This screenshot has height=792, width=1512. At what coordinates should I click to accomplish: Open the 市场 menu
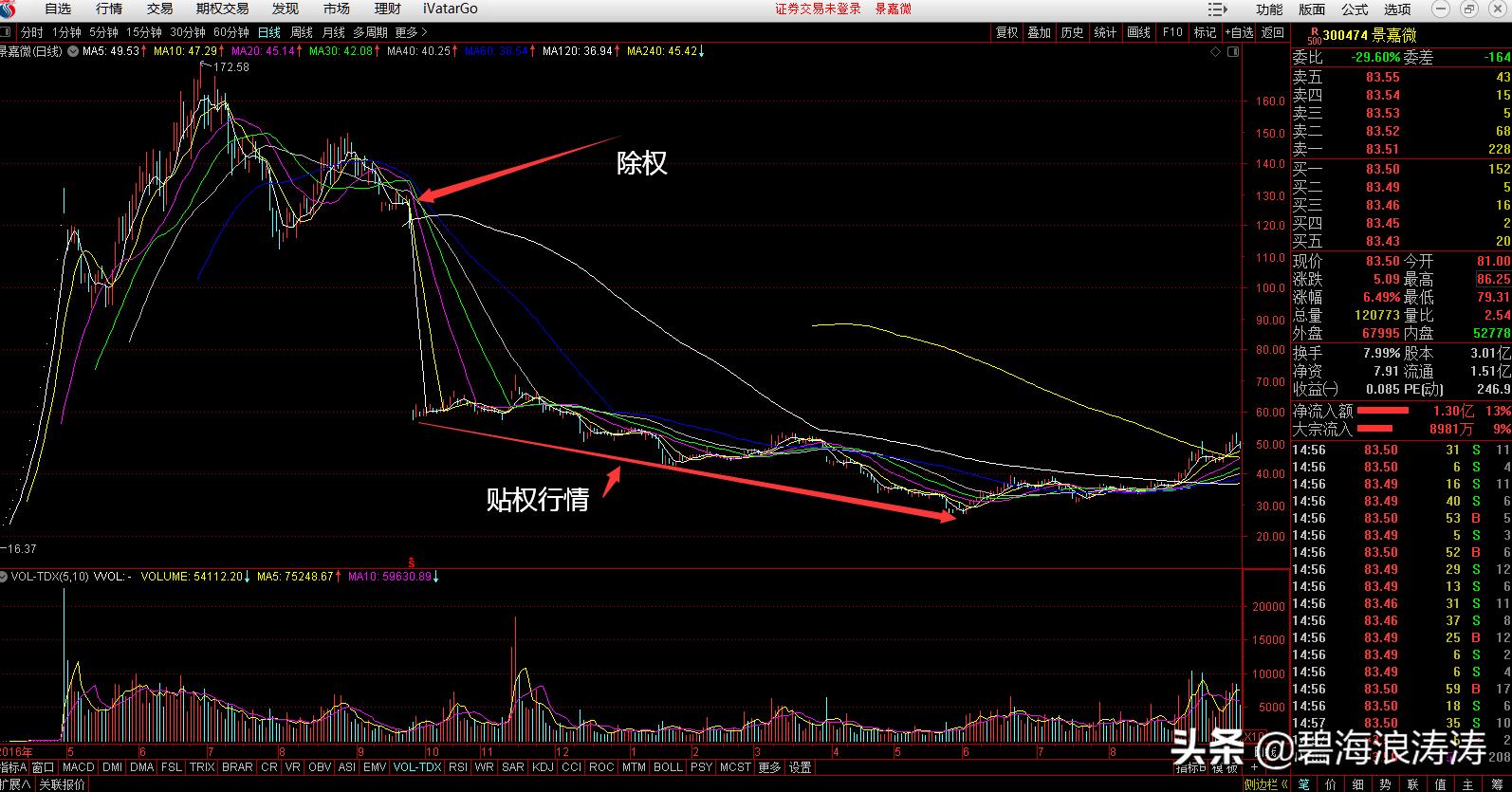point(336,9)
